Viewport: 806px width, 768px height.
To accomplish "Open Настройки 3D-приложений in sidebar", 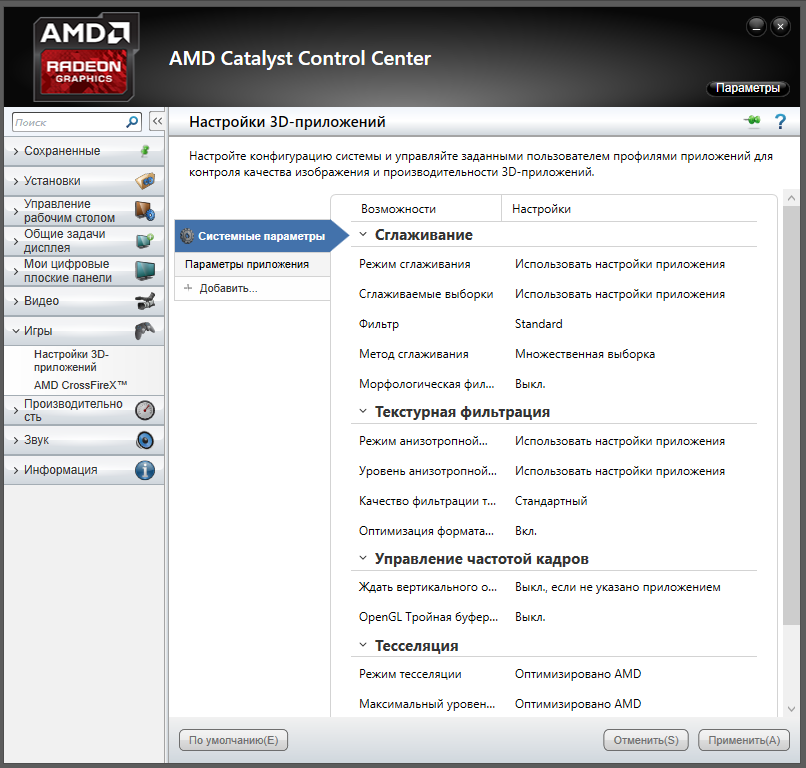I will [71, 360].
